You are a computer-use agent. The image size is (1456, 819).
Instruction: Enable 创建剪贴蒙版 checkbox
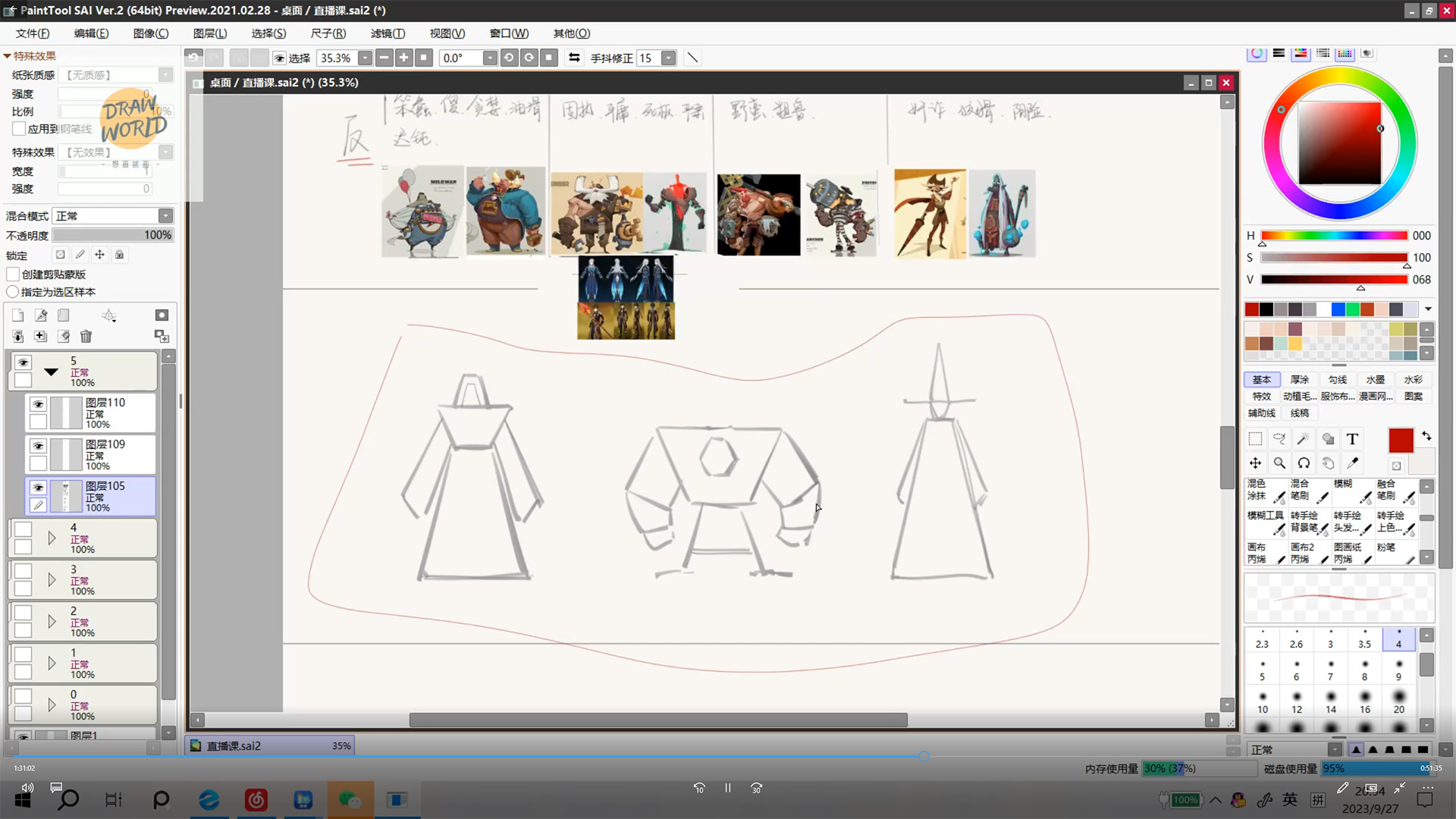[x=13, y=275]
